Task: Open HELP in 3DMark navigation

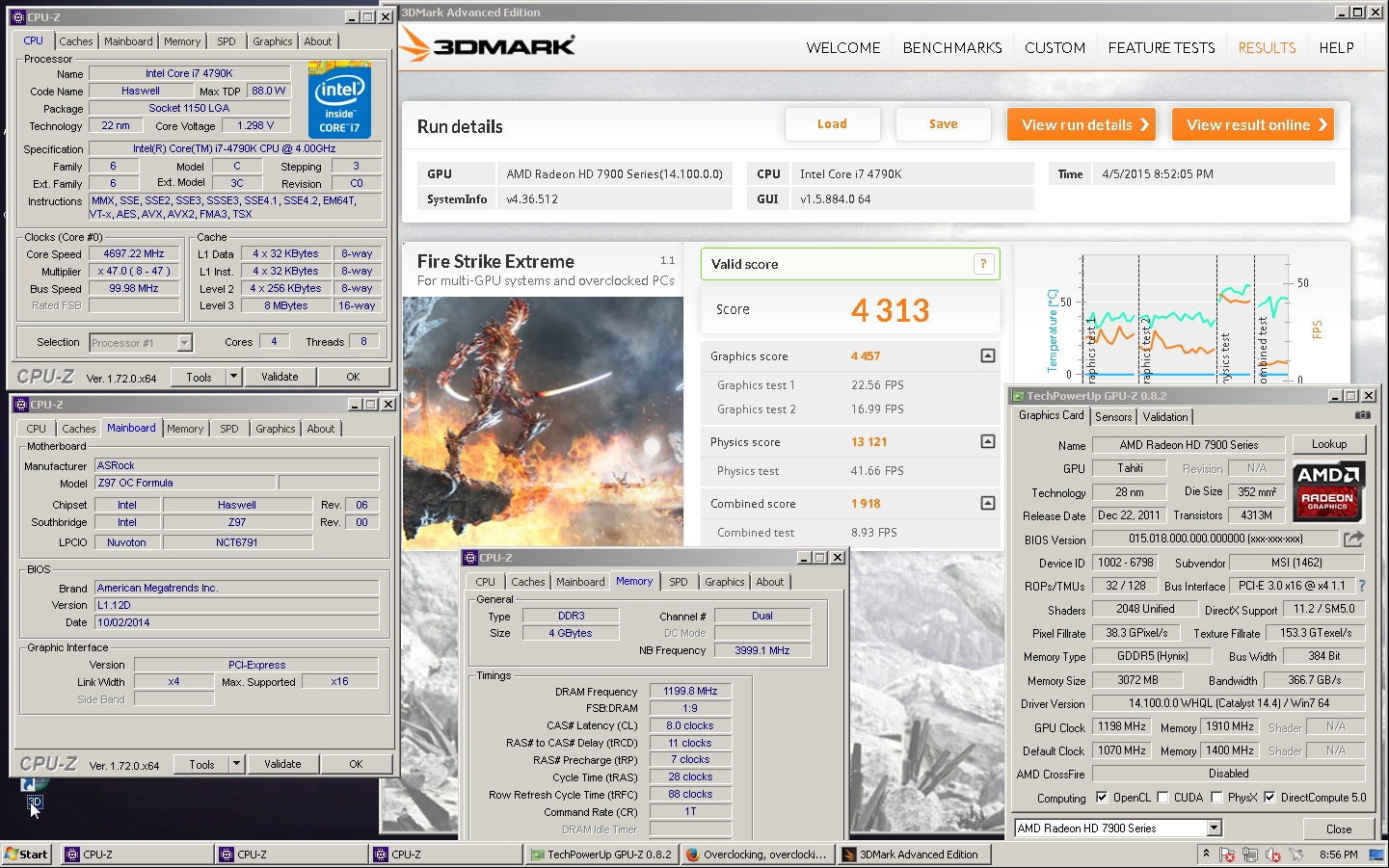Action: 1336,47
